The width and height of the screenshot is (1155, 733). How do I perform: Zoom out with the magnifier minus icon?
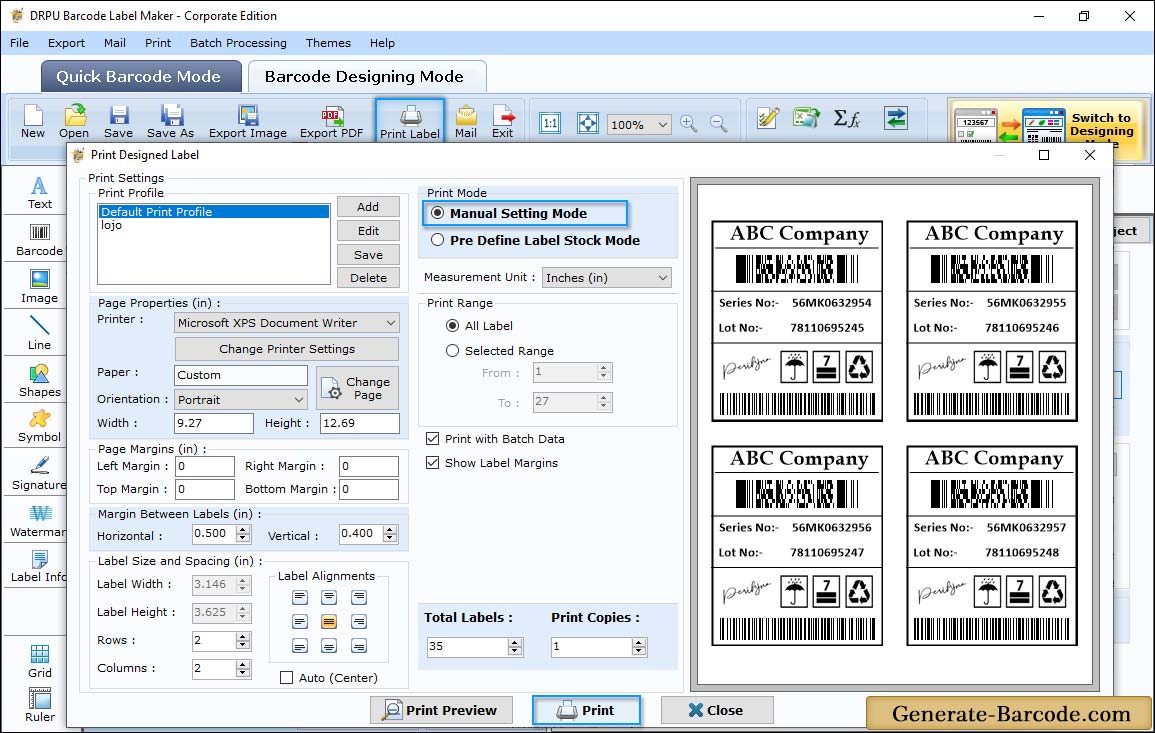(x=719, y=123)
